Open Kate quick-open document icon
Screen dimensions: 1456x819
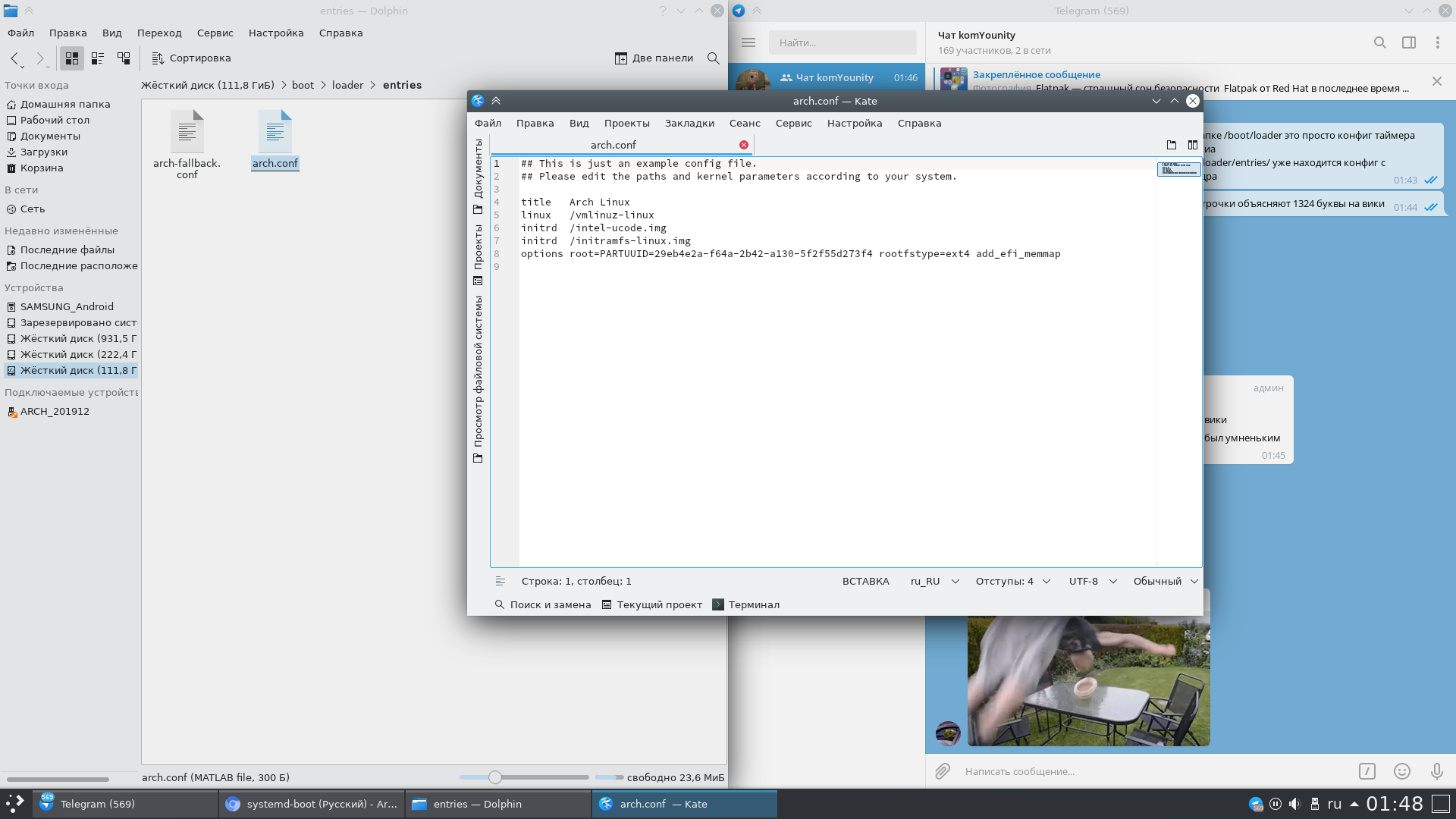coord(1172,145)
